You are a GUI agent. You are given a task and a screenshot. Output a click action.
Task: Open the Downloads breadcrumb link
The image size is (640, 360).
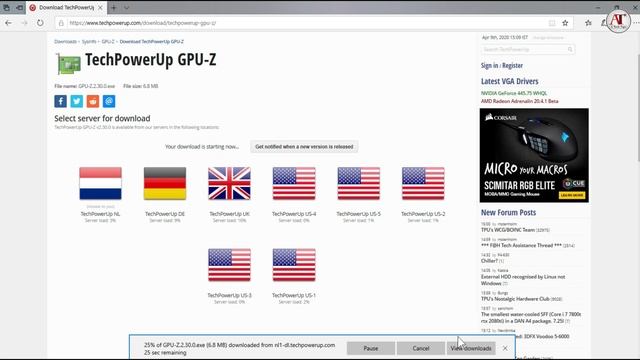coord(65,42)
